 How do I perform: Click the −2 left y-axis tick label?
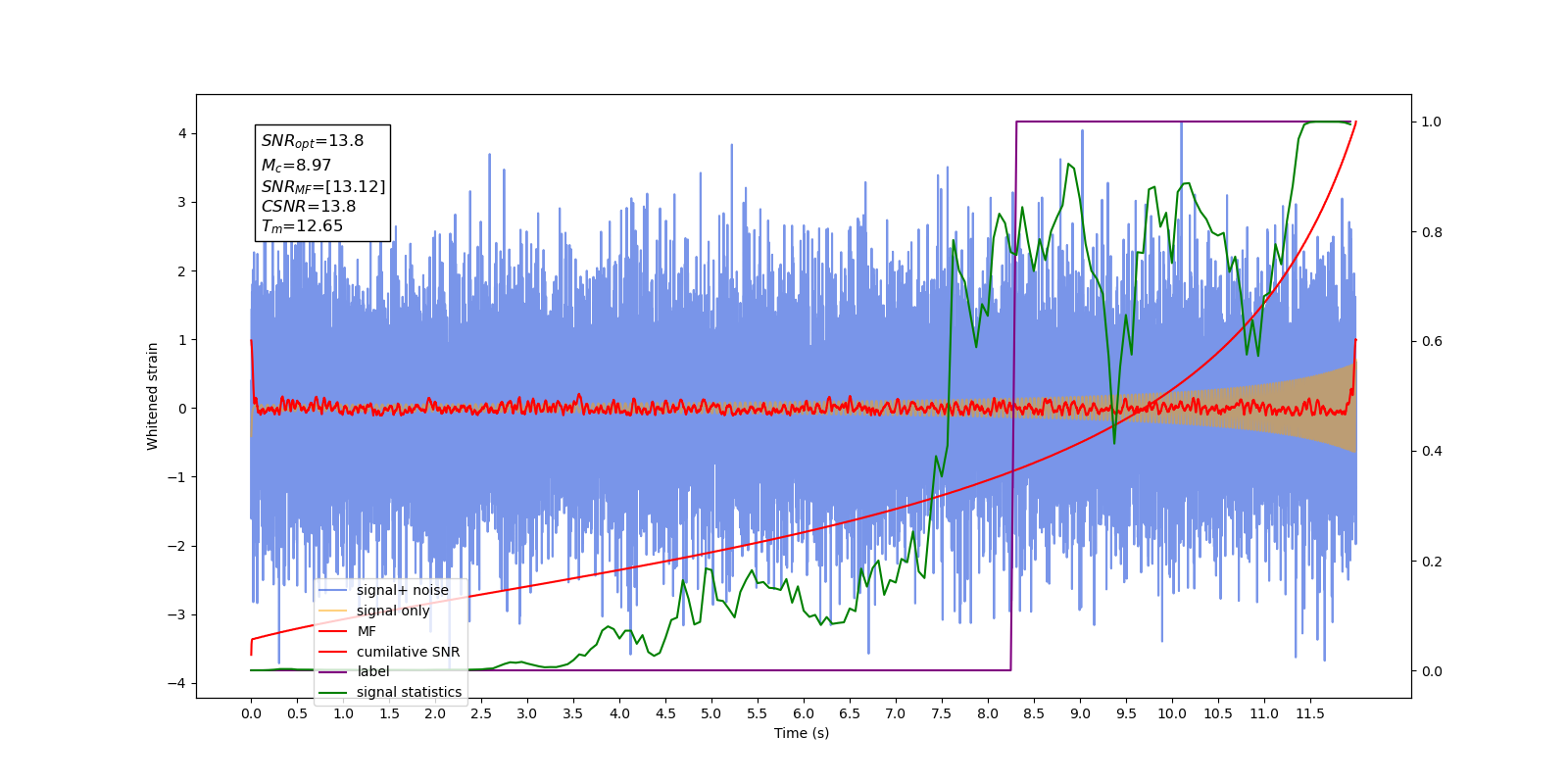pos(177,546)
